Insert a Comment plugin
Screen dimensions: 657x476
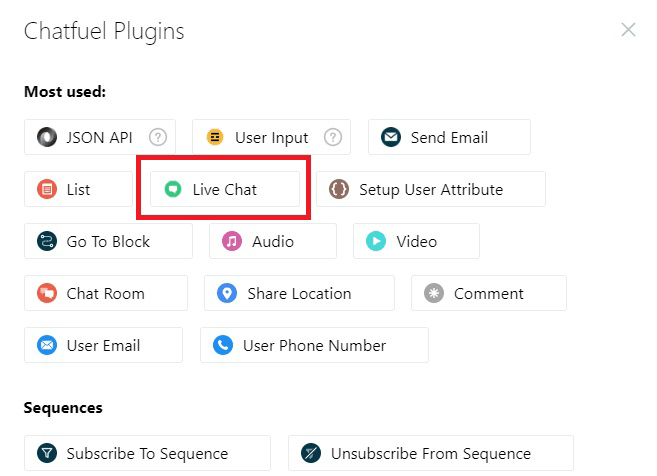[x=489, y=293]
